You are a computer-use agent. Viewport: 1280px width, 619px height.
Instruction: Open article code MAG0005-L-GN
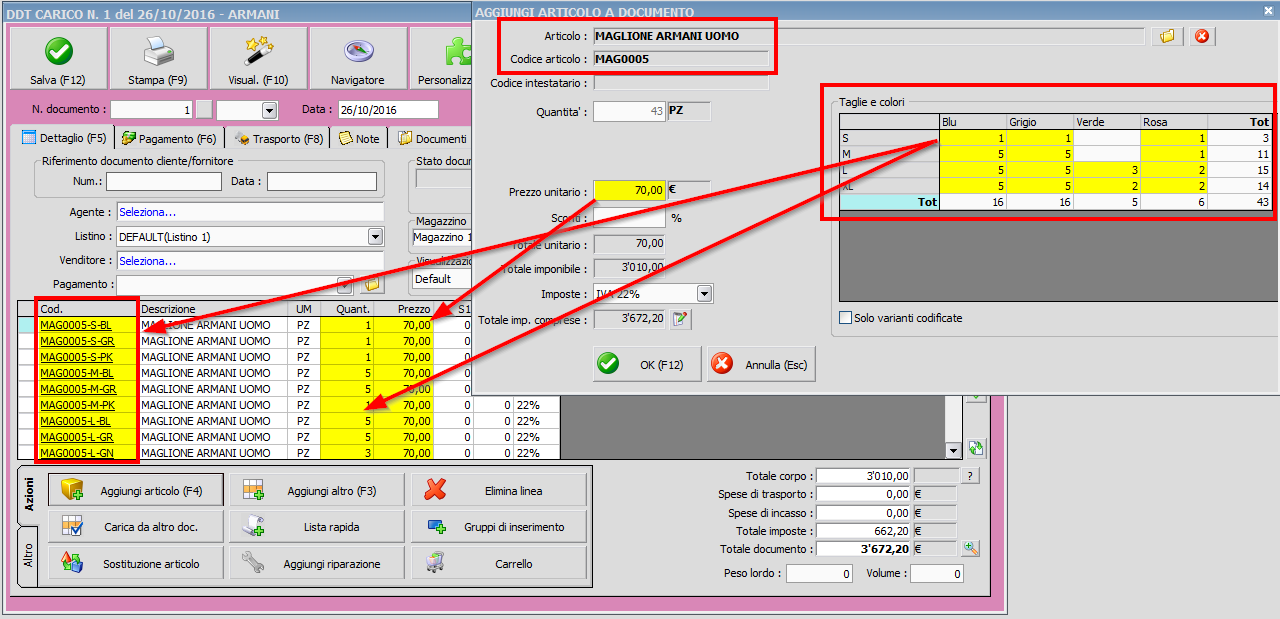pos(76,453)
